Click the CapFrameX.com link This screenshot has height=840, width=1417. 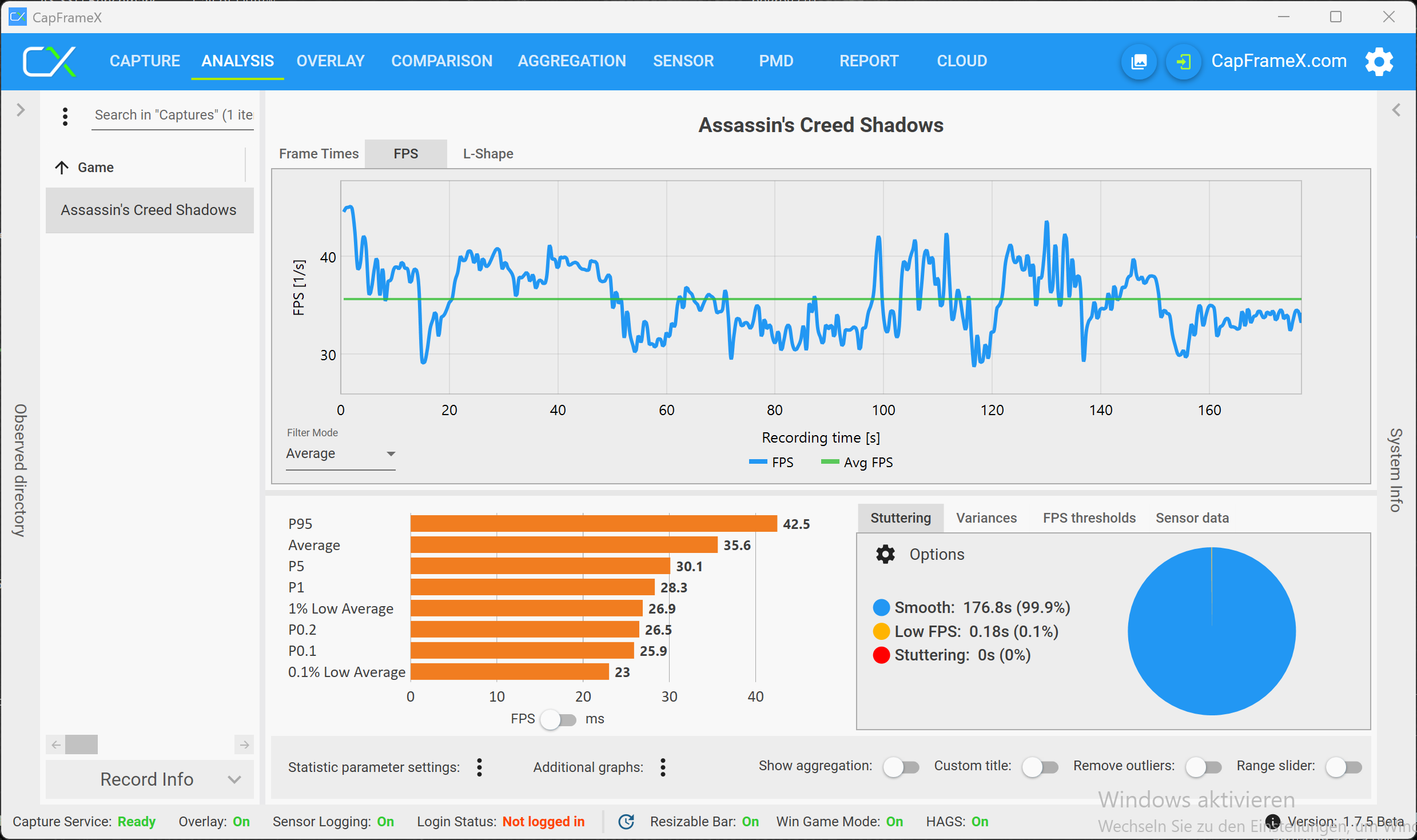pos(1279,61)
